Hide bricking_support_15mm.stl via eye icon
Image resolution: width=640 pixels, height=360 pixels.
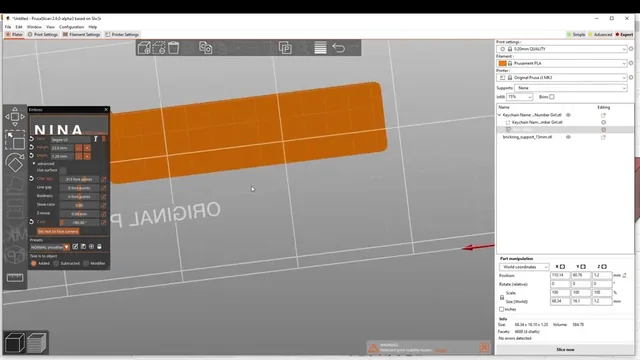coord(568,137)
